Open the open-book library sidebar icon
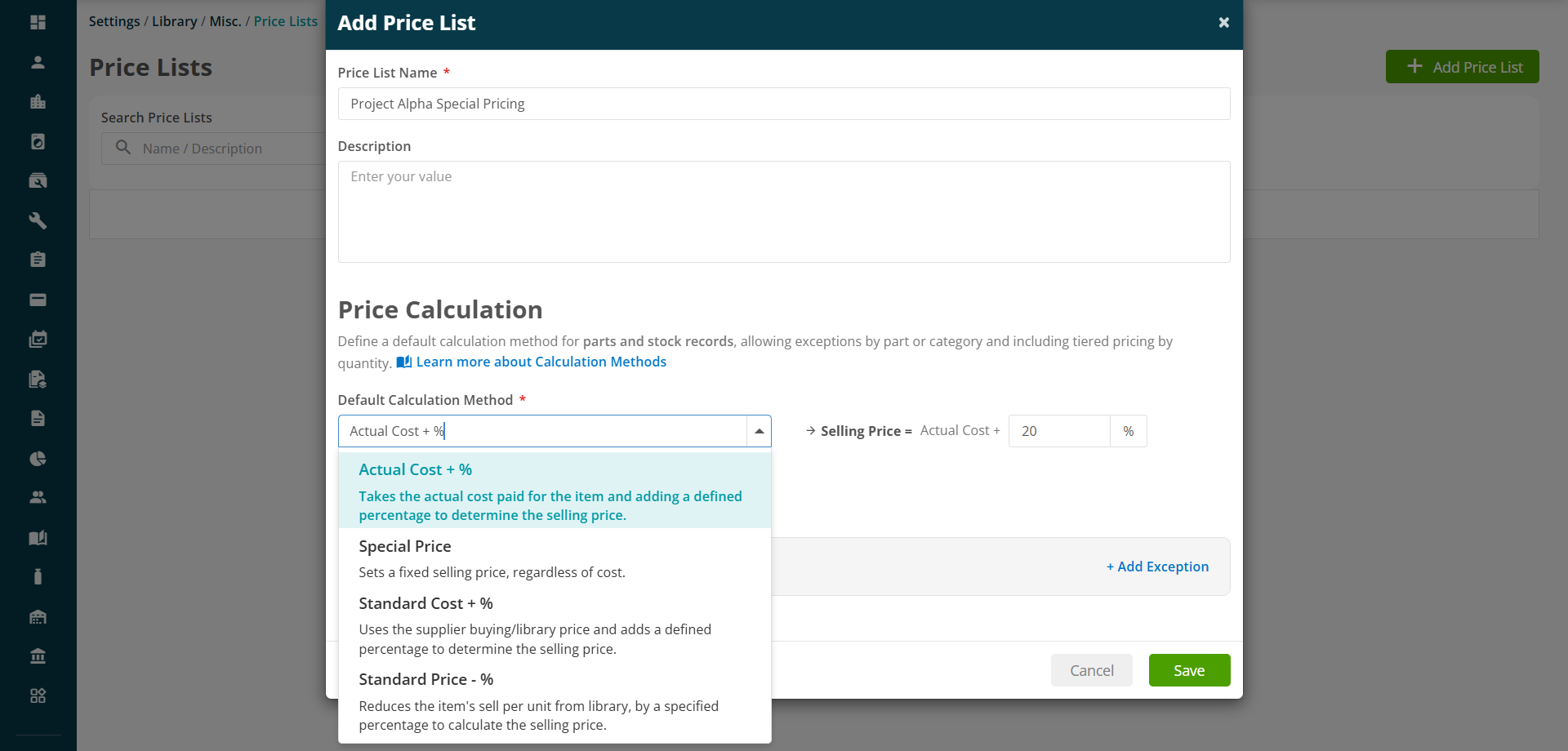Viewport: 1568px width, 751px height. point(38,537)
